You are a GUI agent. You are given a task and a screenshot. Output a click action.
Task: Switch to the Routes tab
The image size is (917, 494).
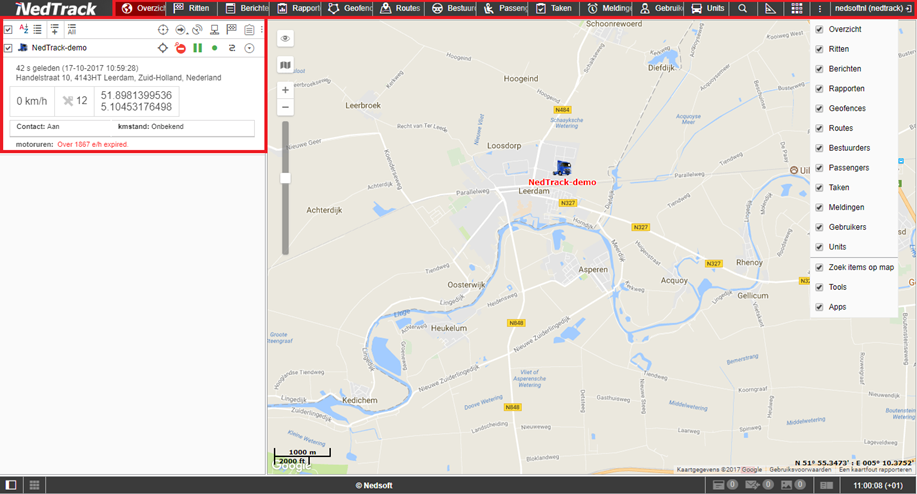pyautogui.click(x=400, y=8)
